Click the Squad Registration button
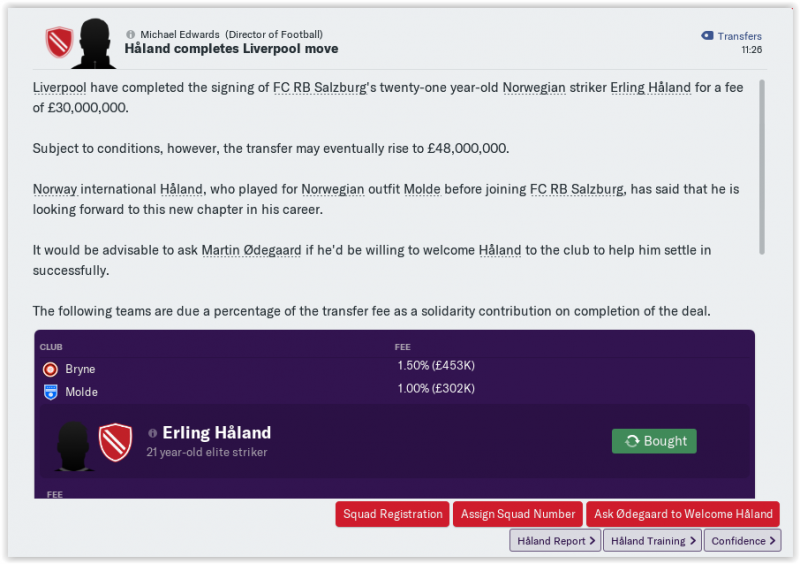This screenshot has width=800, height=564. [x=392, y=514]
